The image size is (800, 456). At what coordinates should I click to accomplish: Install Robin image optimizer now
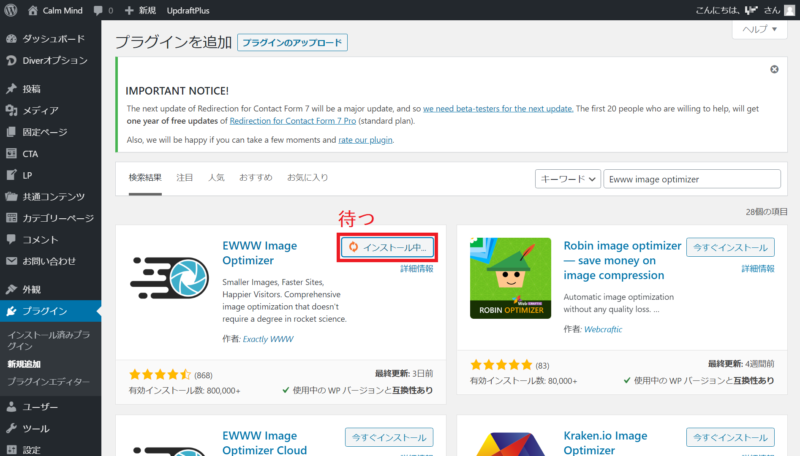tap(730, 247)
